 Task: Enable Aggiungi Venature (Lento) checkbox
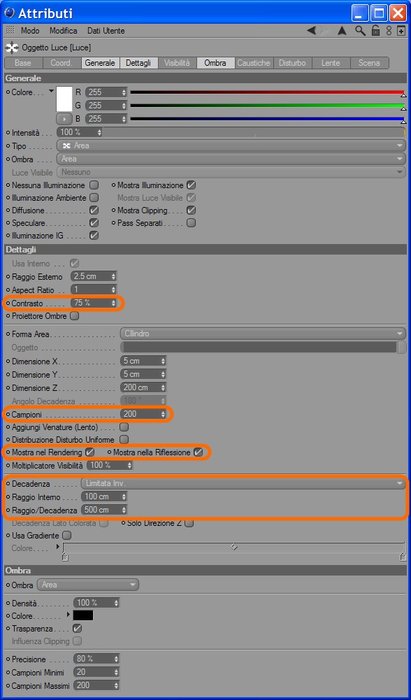(x=125, y=427)
